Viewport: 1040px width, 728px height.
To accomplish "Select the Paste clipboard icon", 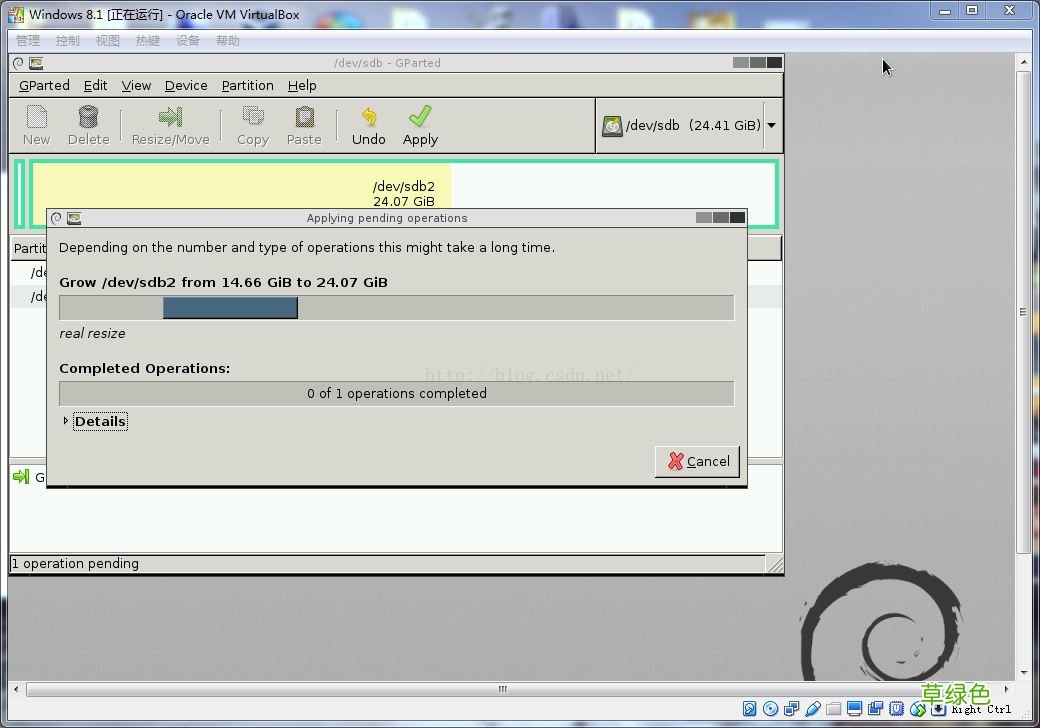I will pos(304,117).
